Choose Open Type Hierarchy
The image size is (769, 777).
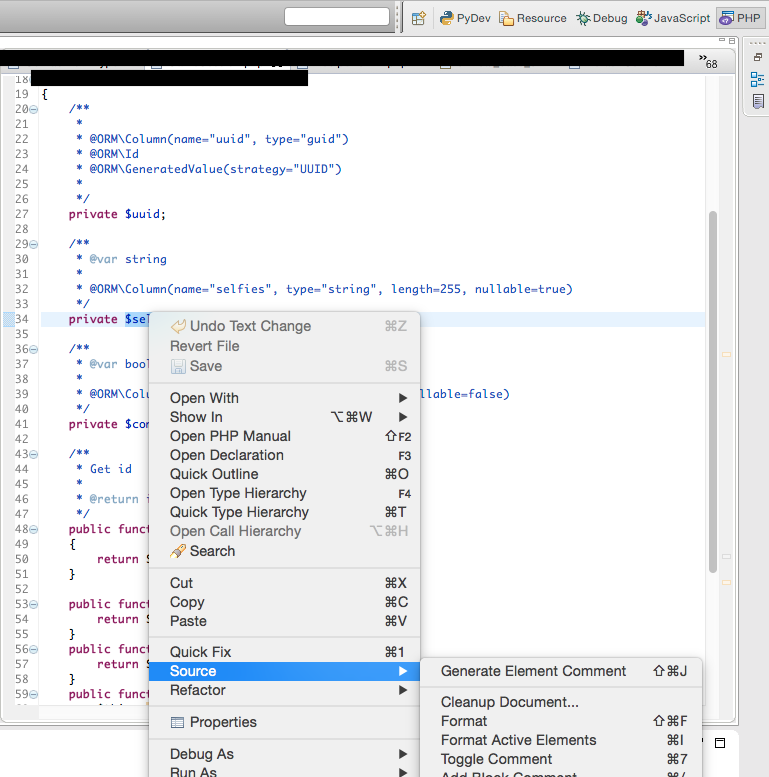pos(284,493)
